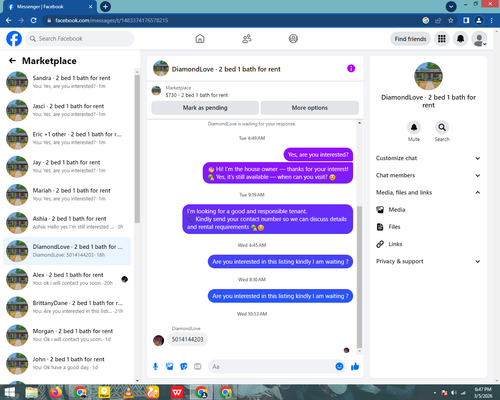Click the Search Facebook field

(80, 39)
